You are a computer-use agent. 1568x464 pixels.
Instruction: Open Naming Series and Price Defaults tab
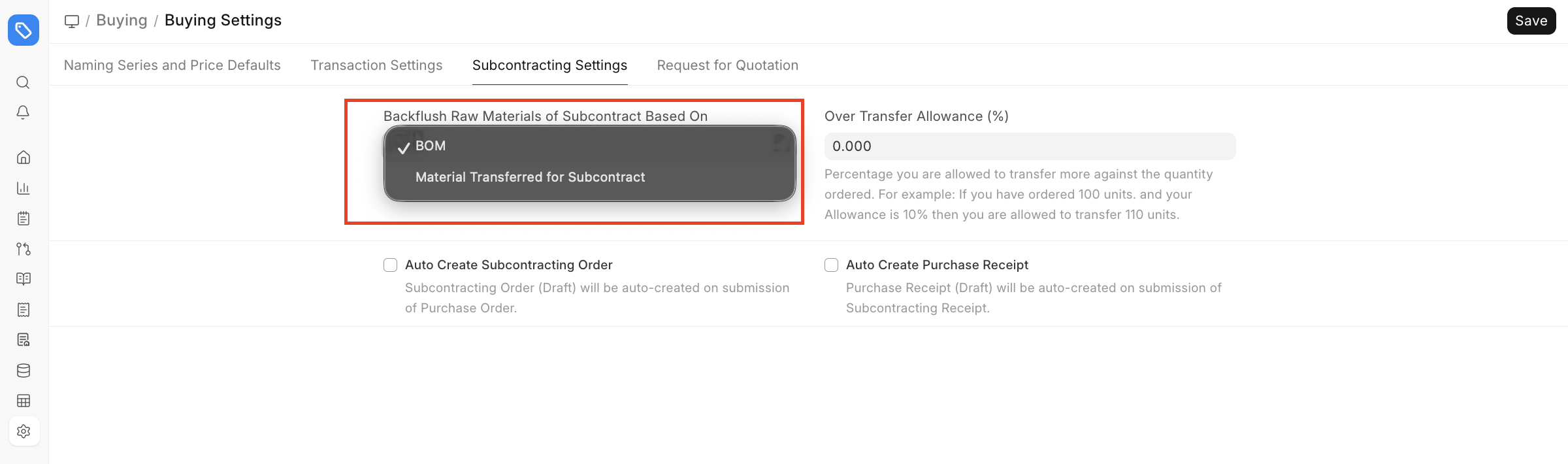pyautogui.click(x=172, y=65)
